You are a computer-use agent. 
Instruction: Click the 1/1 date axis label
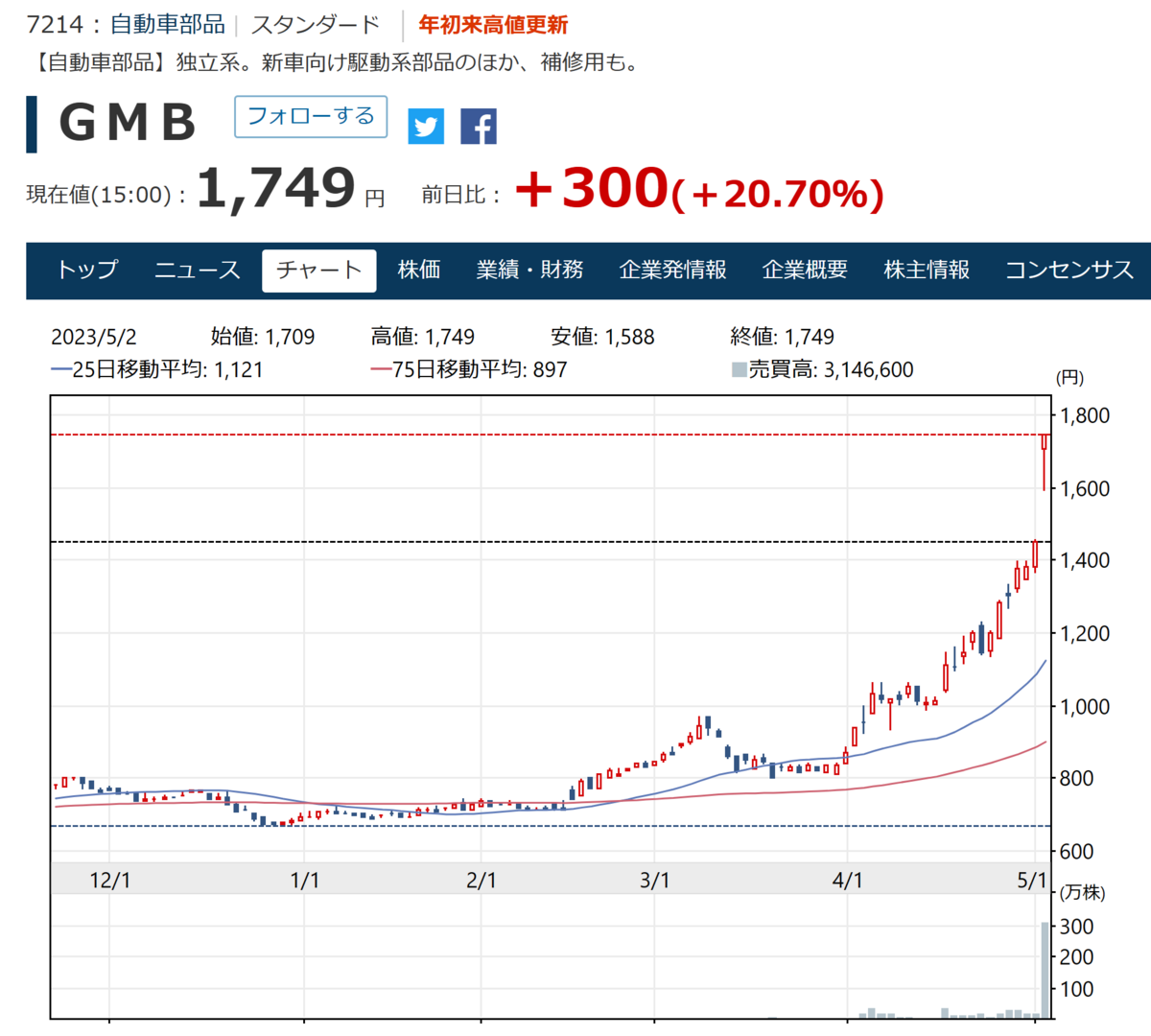(305, 880)
